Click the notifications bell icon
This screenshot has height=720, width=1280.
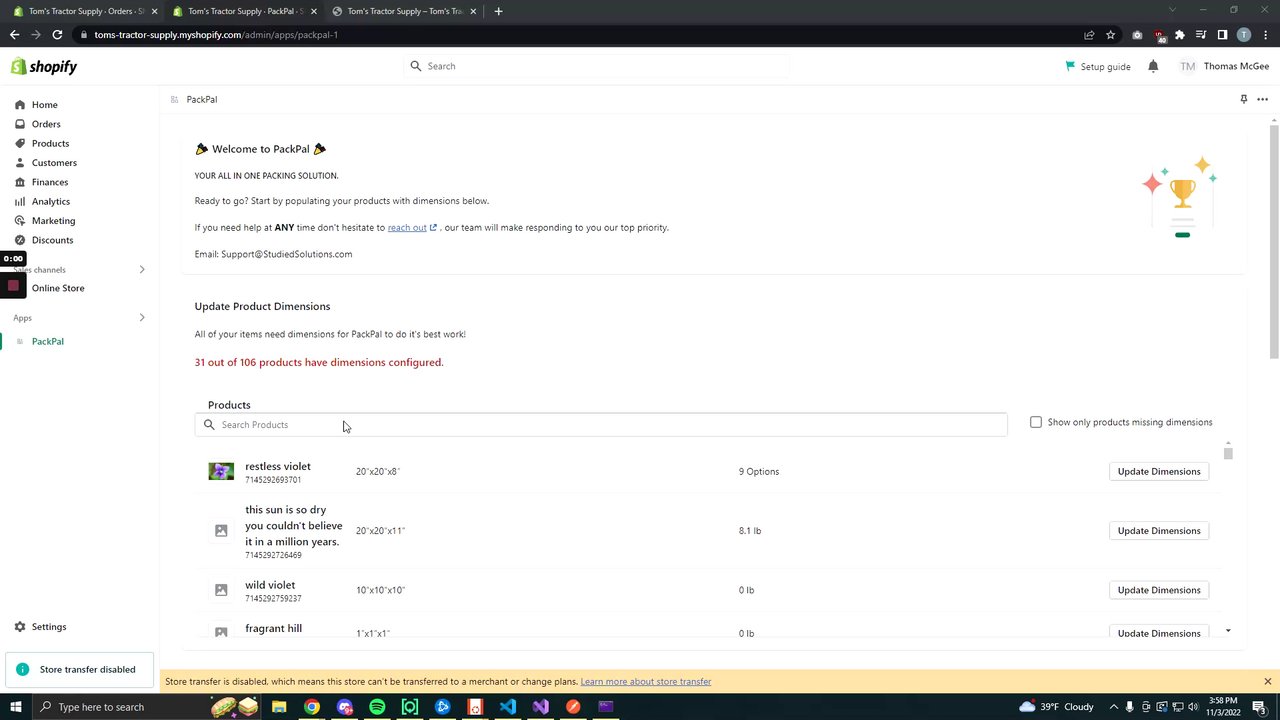pos(1153,66)
